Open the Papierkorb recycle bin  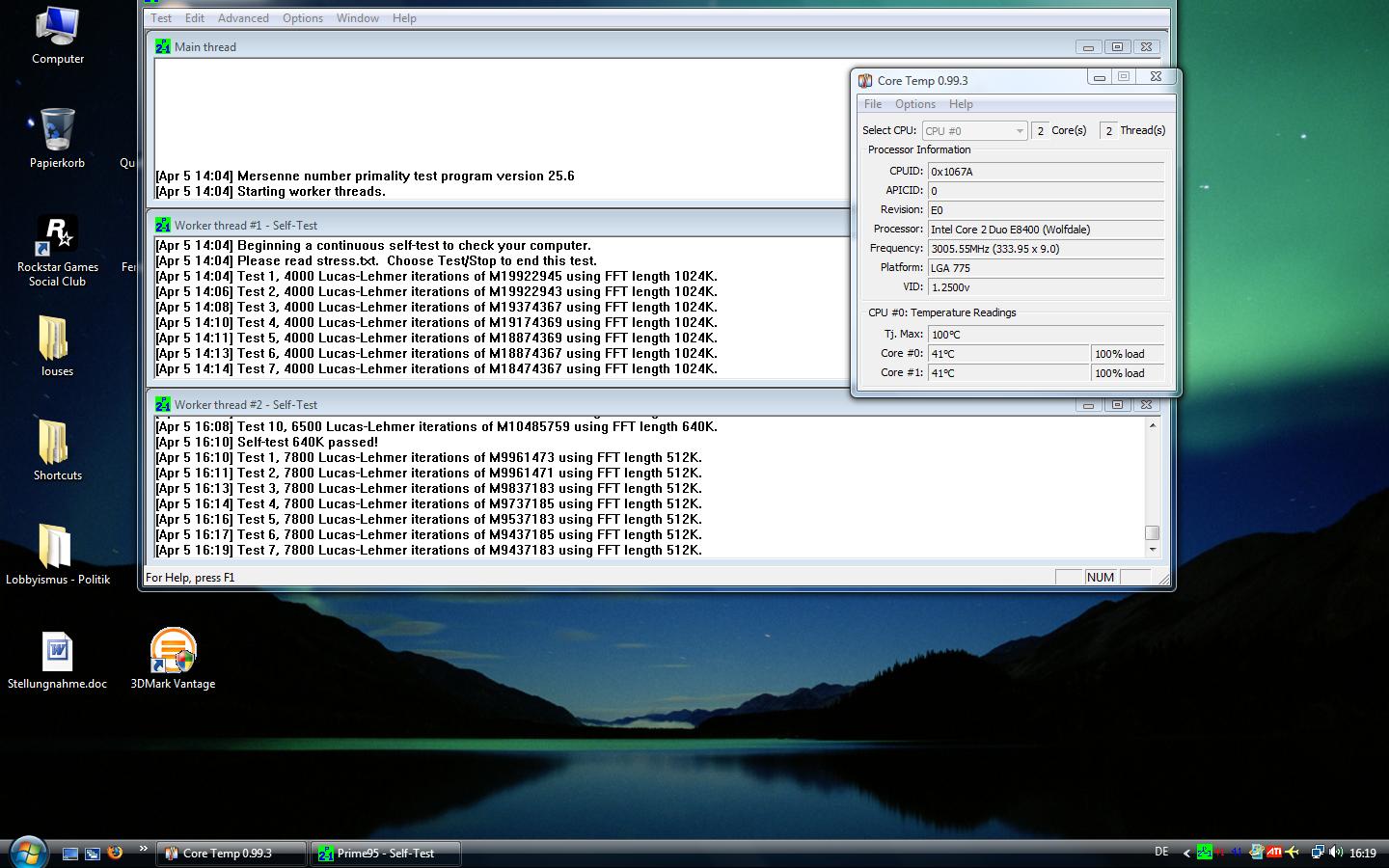pos(57,138)
